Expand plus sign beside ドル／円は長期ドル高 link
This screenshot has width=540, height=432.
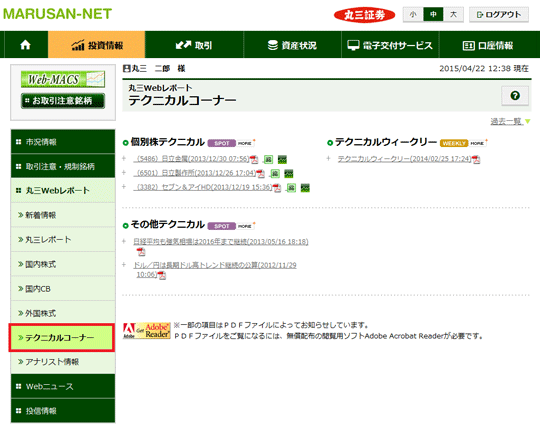pos(124,265)
